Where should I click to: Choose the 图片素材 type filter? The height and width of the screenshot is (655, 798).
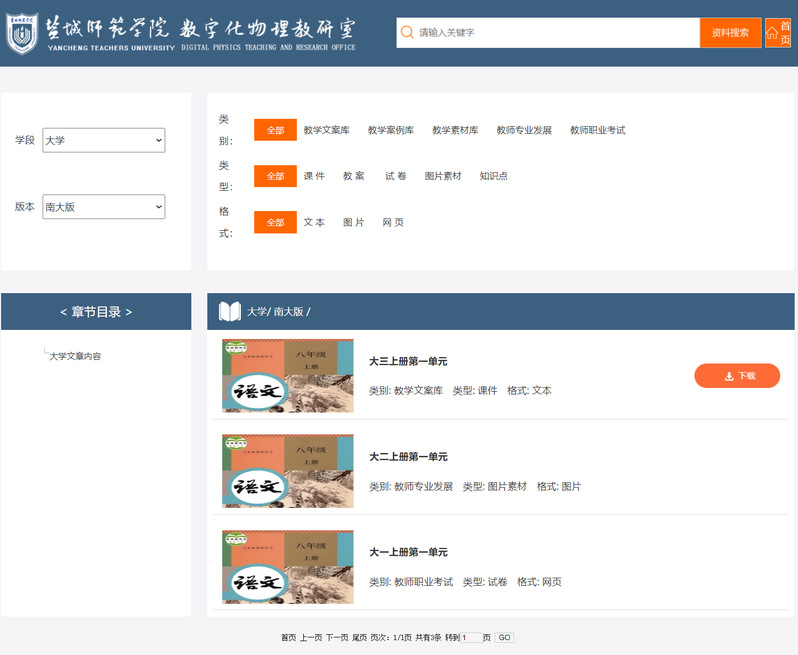443,176
